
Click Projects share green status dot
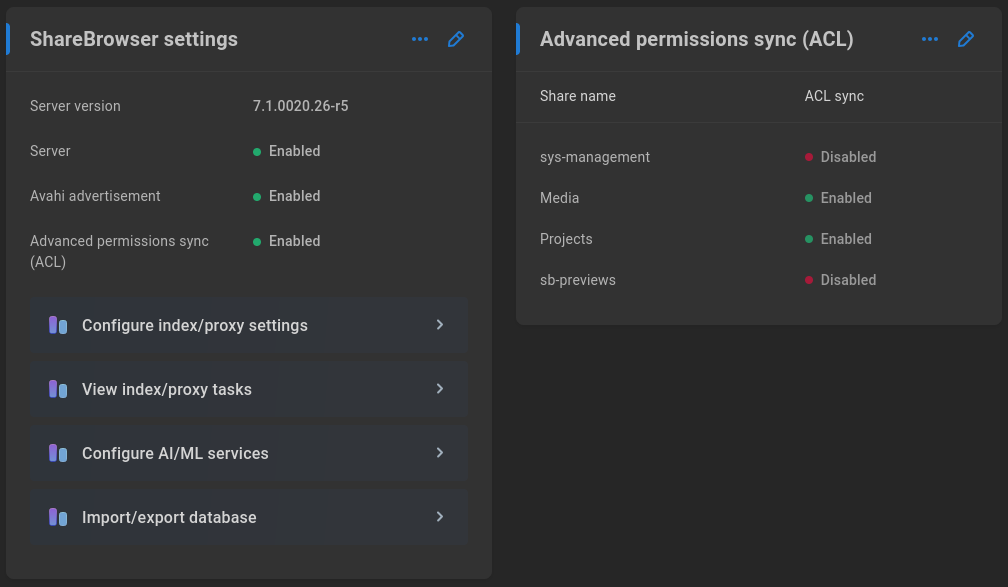coord(809,239)
